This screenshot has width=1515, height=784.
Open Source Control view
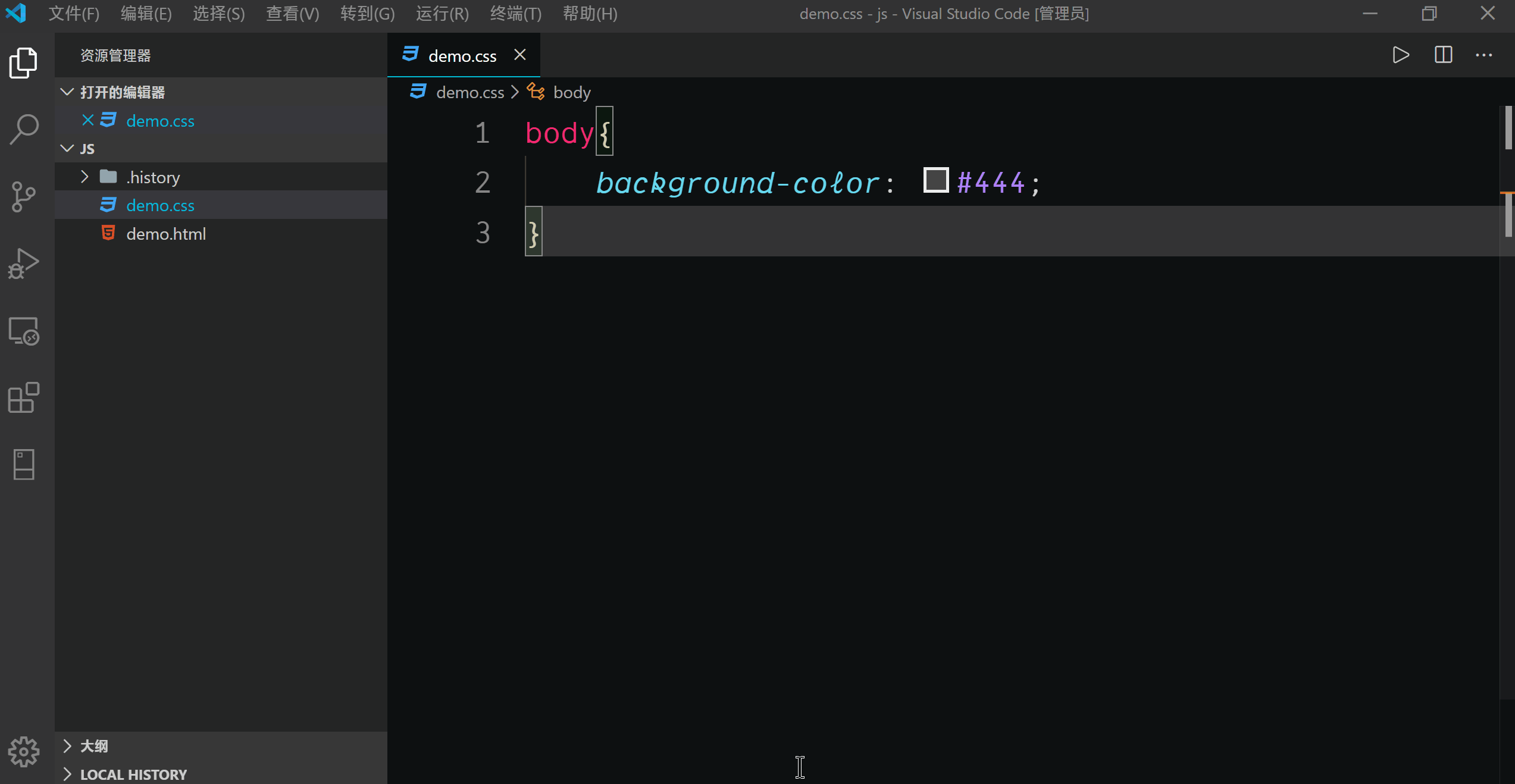click(x=24, y=196)
